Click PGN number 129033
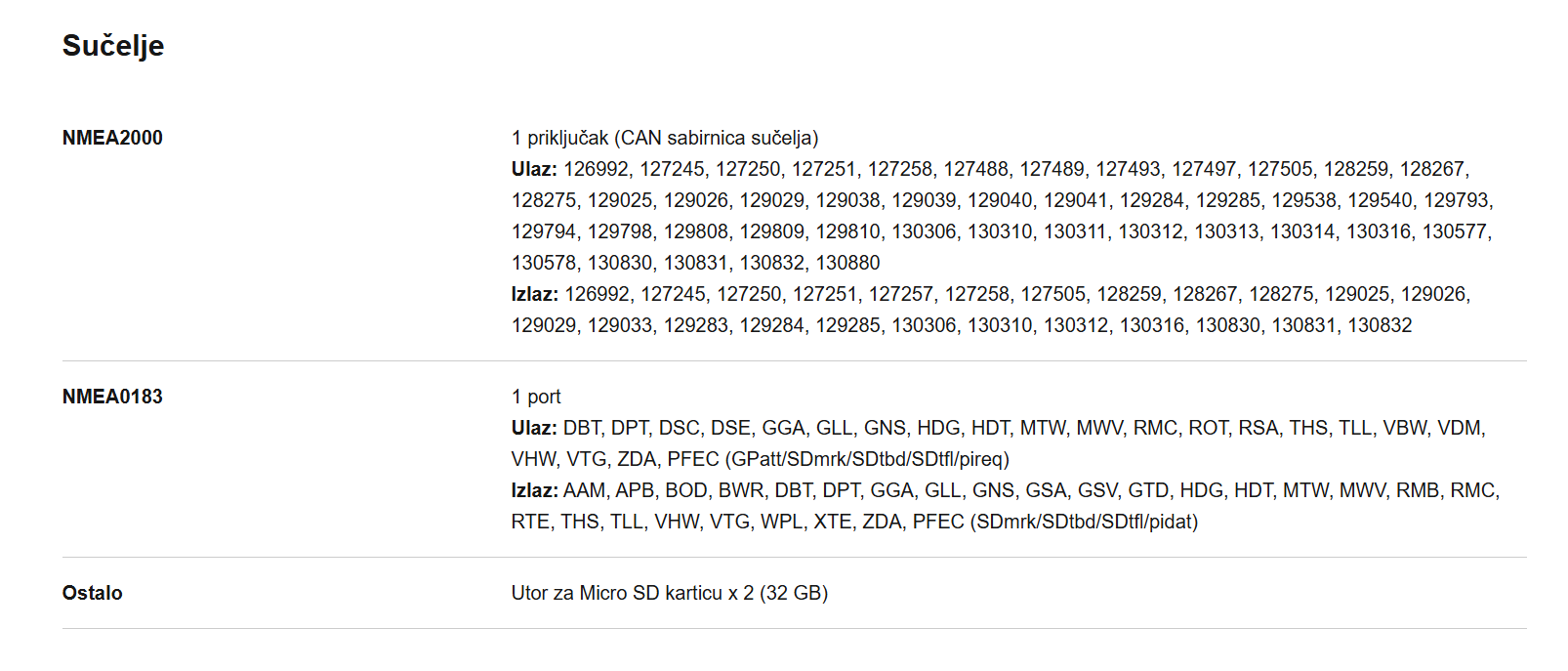This screenshot has width=1568, height=671. (620, 325)
